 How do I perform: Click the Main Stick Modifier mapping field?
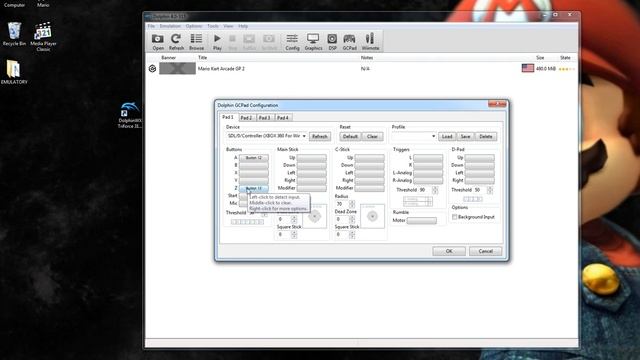pos(311,188)
